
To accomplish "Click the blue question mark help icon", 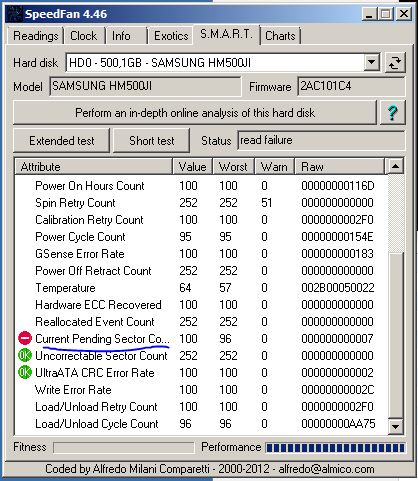I will pyautogui.click(x=392, y=113).
